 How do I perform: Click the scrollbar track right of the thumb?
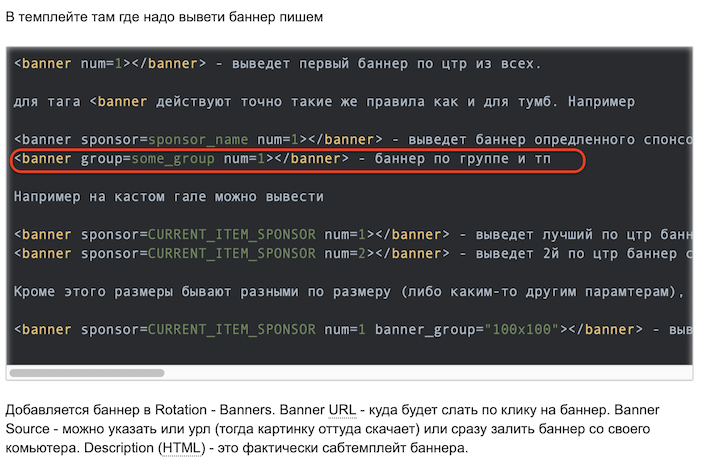tap(428, 373)
